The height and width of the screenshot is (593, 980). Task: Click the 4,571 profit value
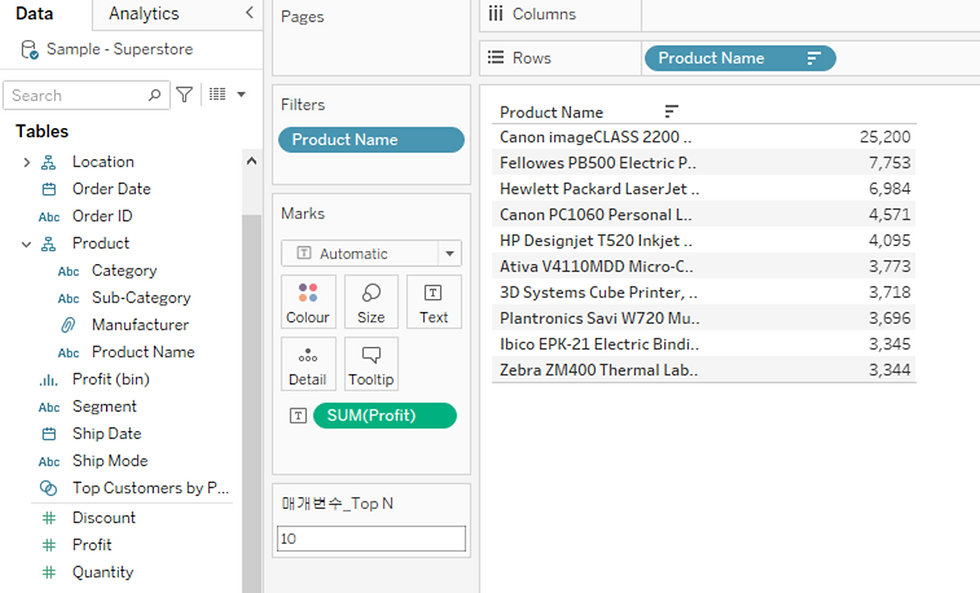click(x=889, y=214)
